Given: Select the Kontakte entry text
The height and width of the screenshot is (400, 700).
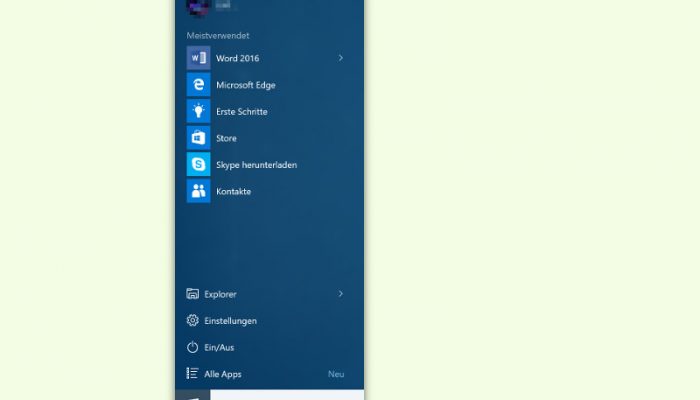Looking at the screenshot, I should coord(233,192).
